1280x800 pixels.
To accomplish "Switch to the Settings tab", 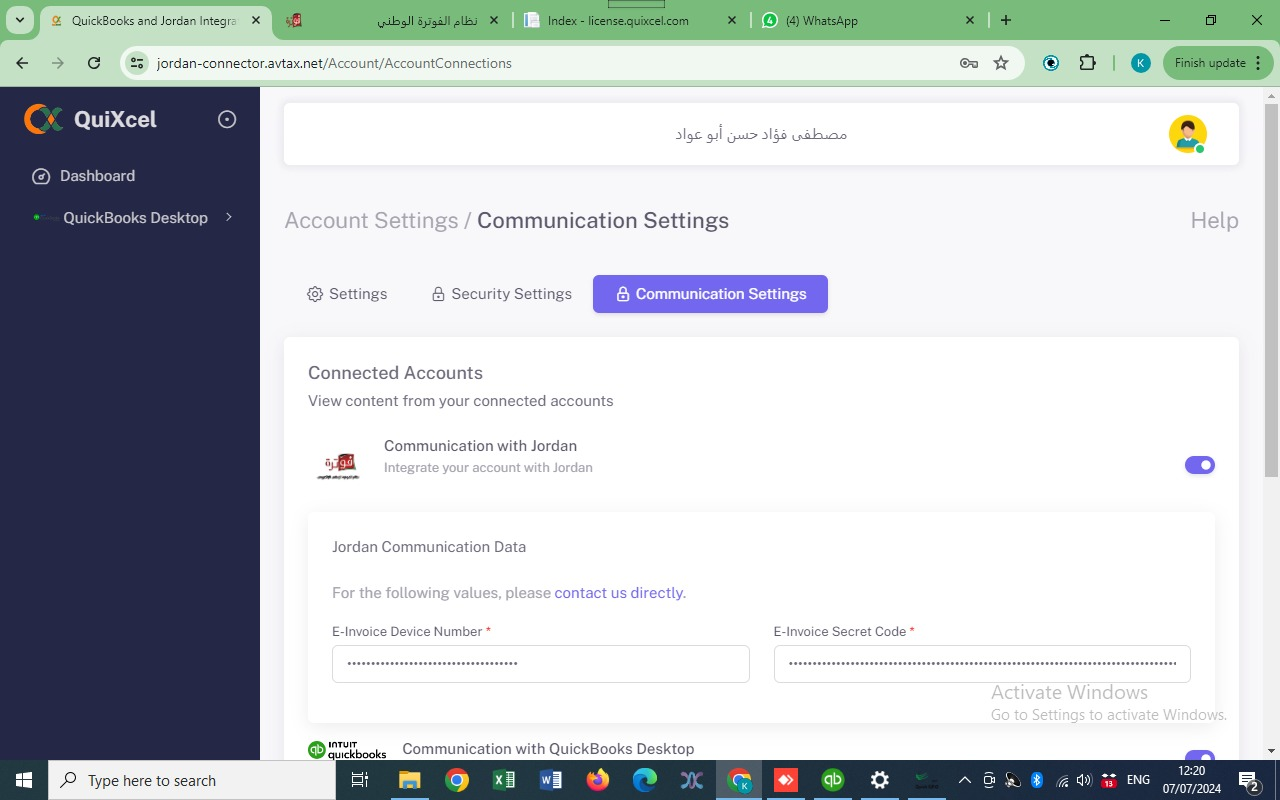I will [347, 294].
